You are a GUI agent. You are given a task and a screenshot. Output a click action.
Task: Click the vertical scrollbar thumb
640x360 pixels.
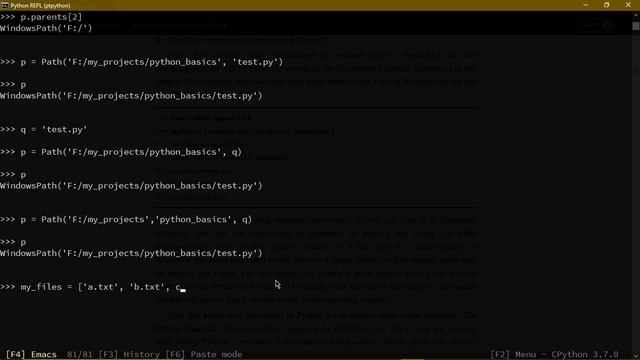(x=636, y=25)
